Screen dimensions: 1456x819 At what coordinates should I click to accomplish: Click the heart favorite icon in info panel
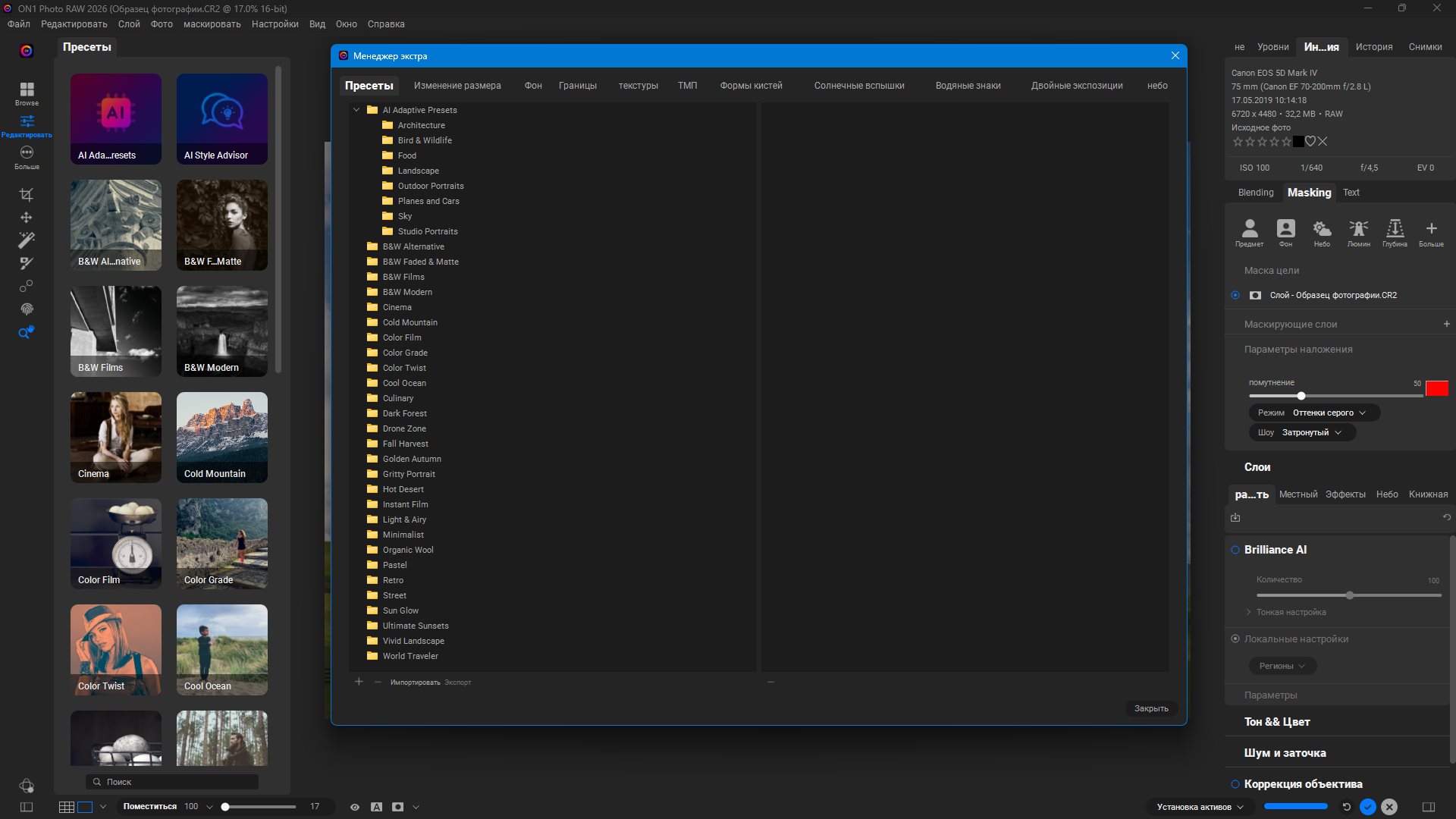coord(1310,142)
